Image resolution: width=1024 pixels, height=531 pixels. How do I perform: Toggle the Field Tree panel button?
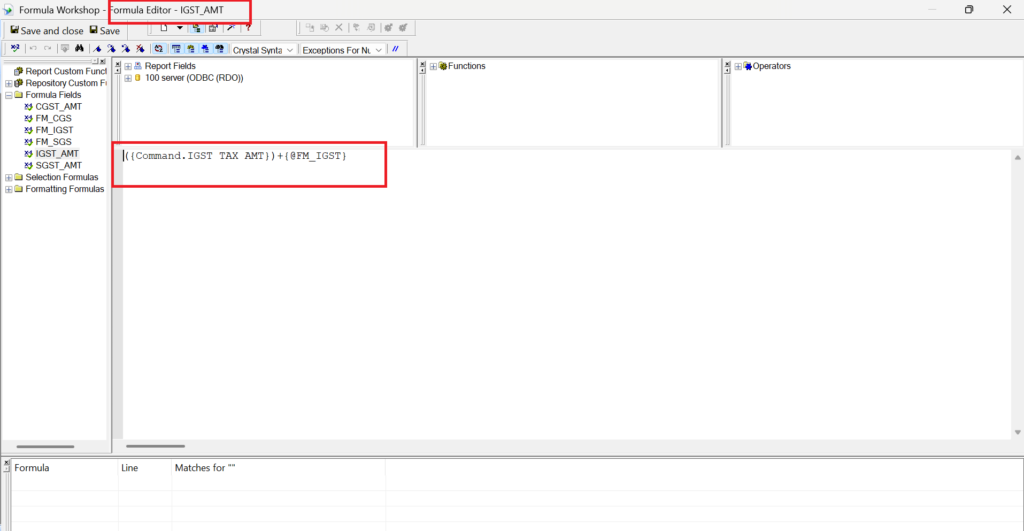coord(176,49)
